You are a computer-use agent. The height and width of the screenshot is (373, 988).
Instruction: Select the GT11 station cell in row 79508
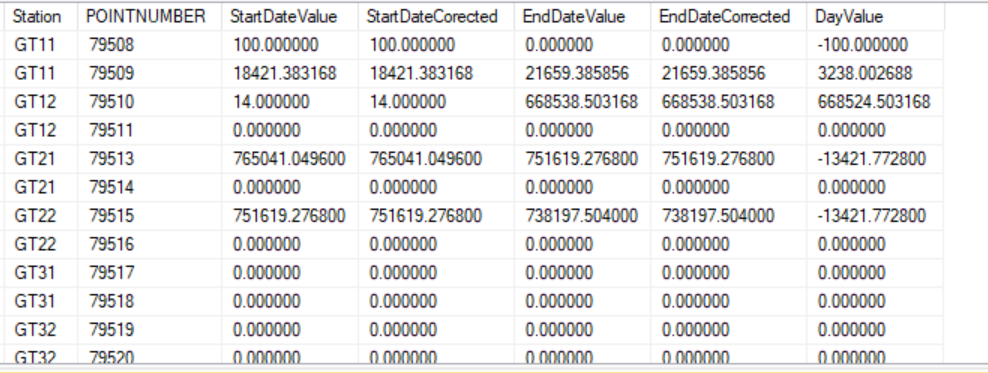[41, 45]
